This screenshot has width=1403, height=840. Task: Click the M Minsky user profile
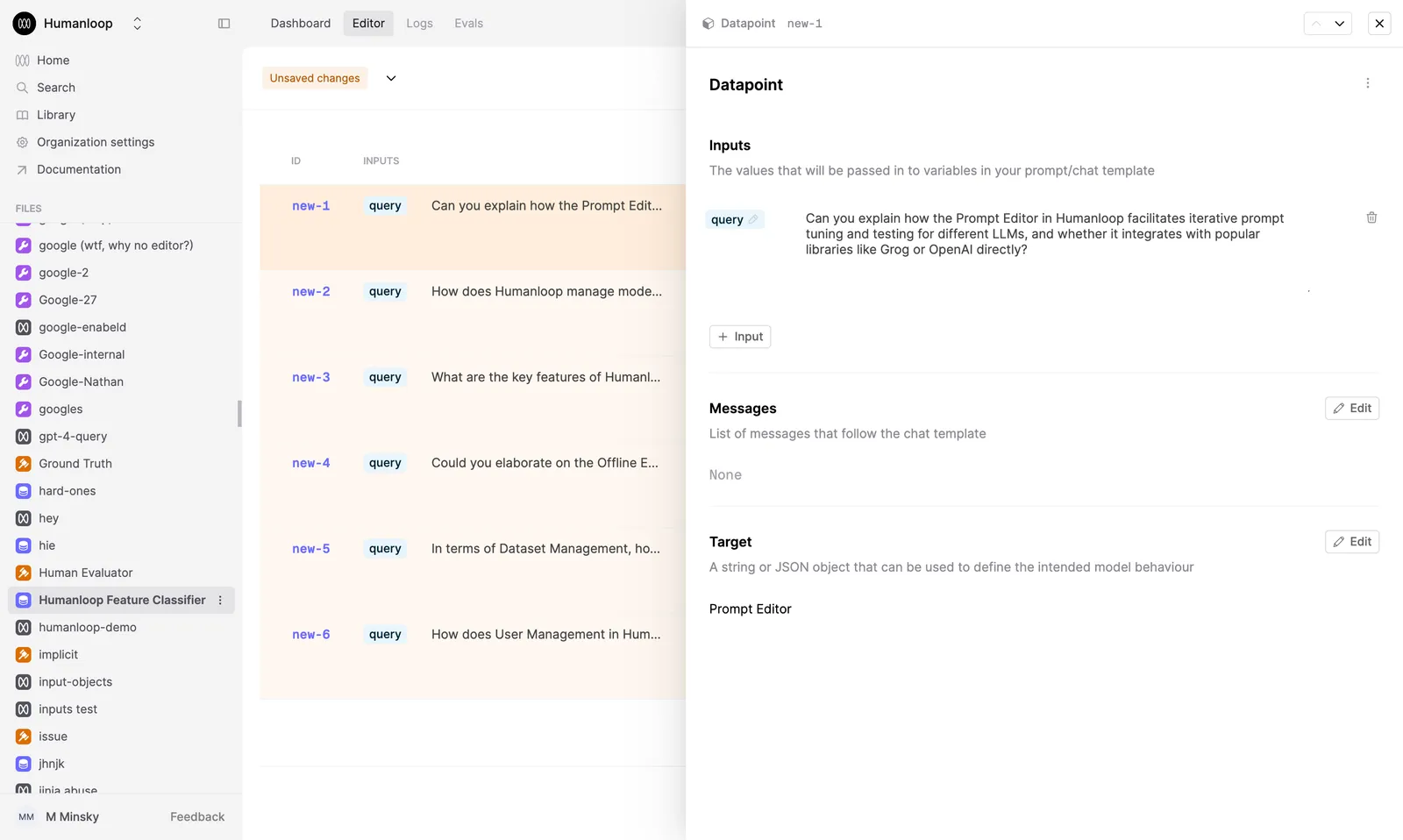click(x=58, y=817)
